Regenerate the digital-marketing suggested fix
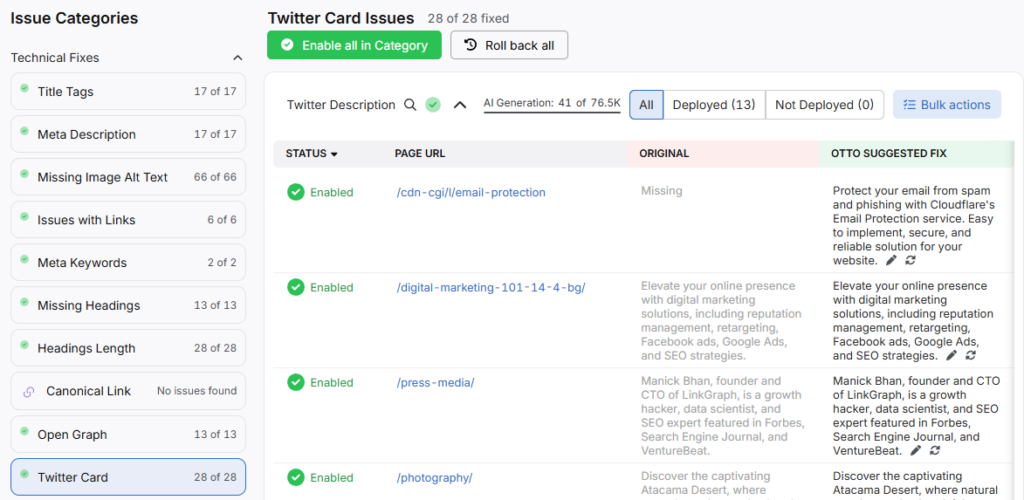Image resolution: width=1024 pixels, height=500 pixels. [x=971, y=356]
